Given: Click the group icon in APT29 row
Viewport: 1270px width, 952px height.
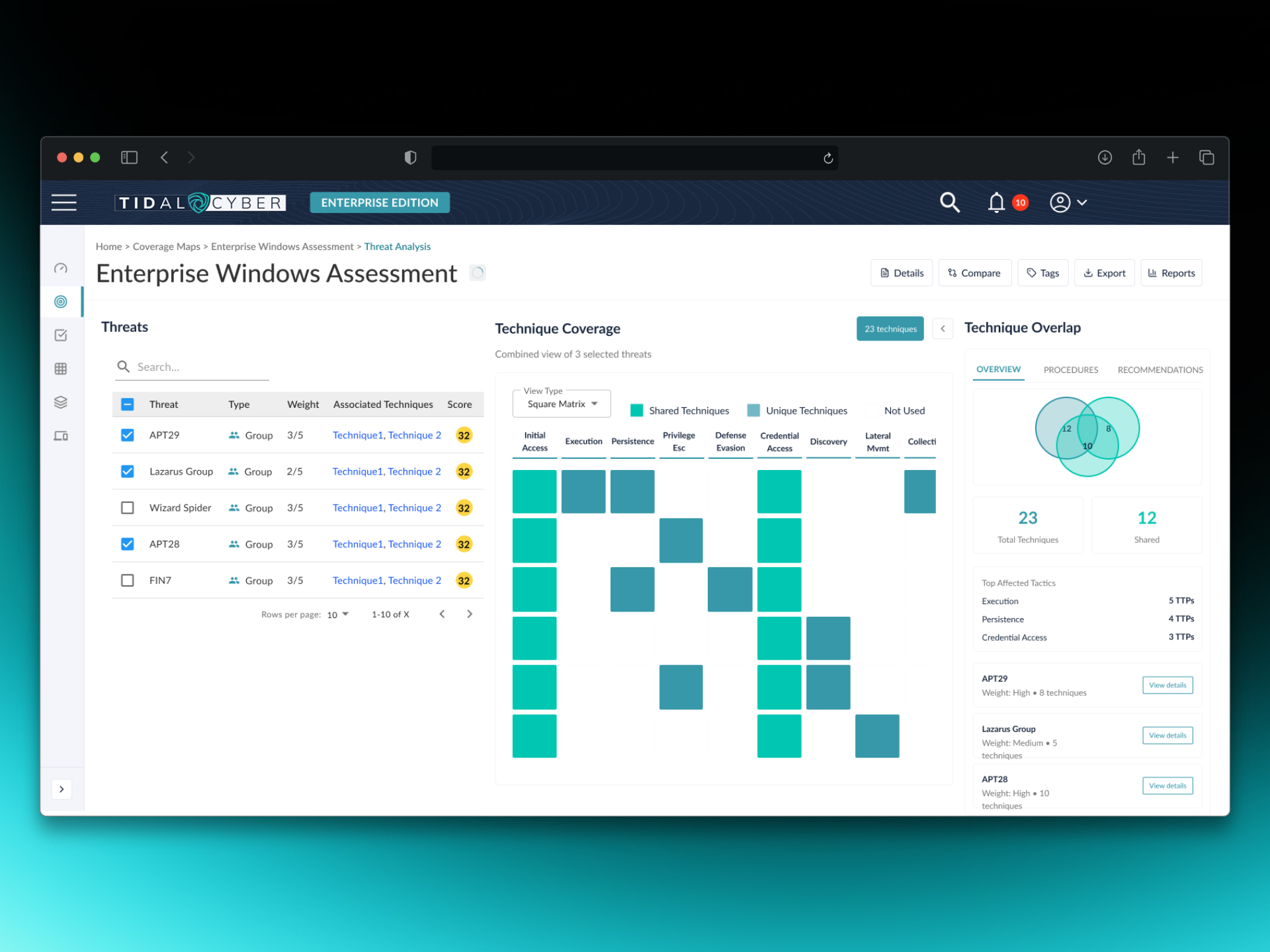Looking at the screenshot, I should click(234, 435).
